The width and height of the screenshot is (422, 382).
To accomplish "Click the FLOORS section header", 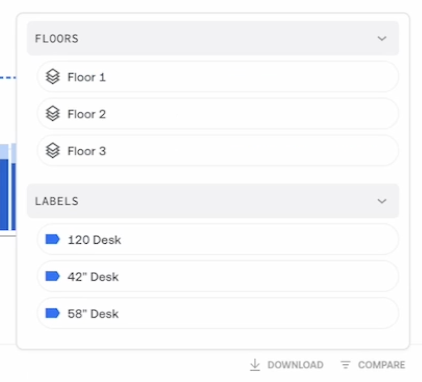I will (x=213, y=38).
